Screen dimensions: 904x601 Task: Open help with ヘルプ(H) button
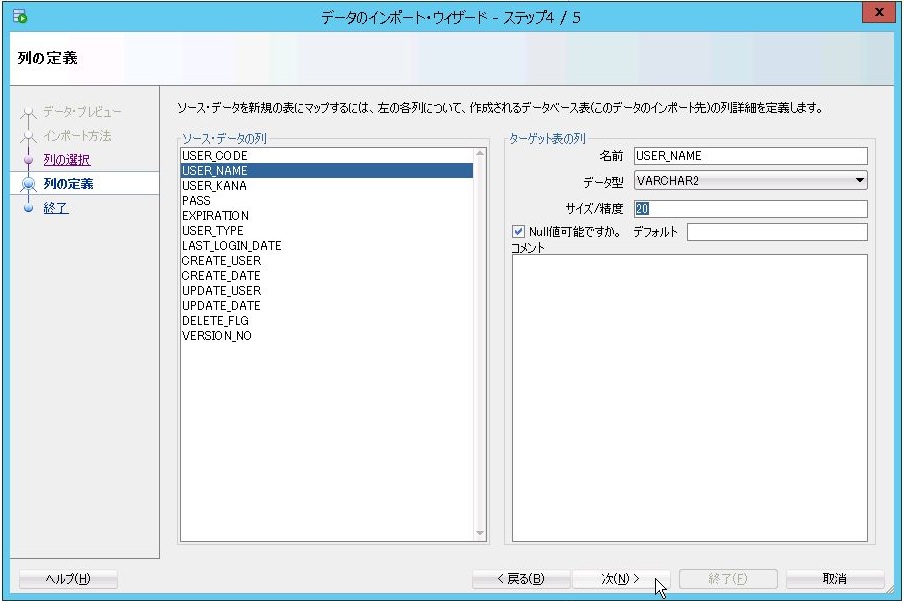(x=68, y=579)
